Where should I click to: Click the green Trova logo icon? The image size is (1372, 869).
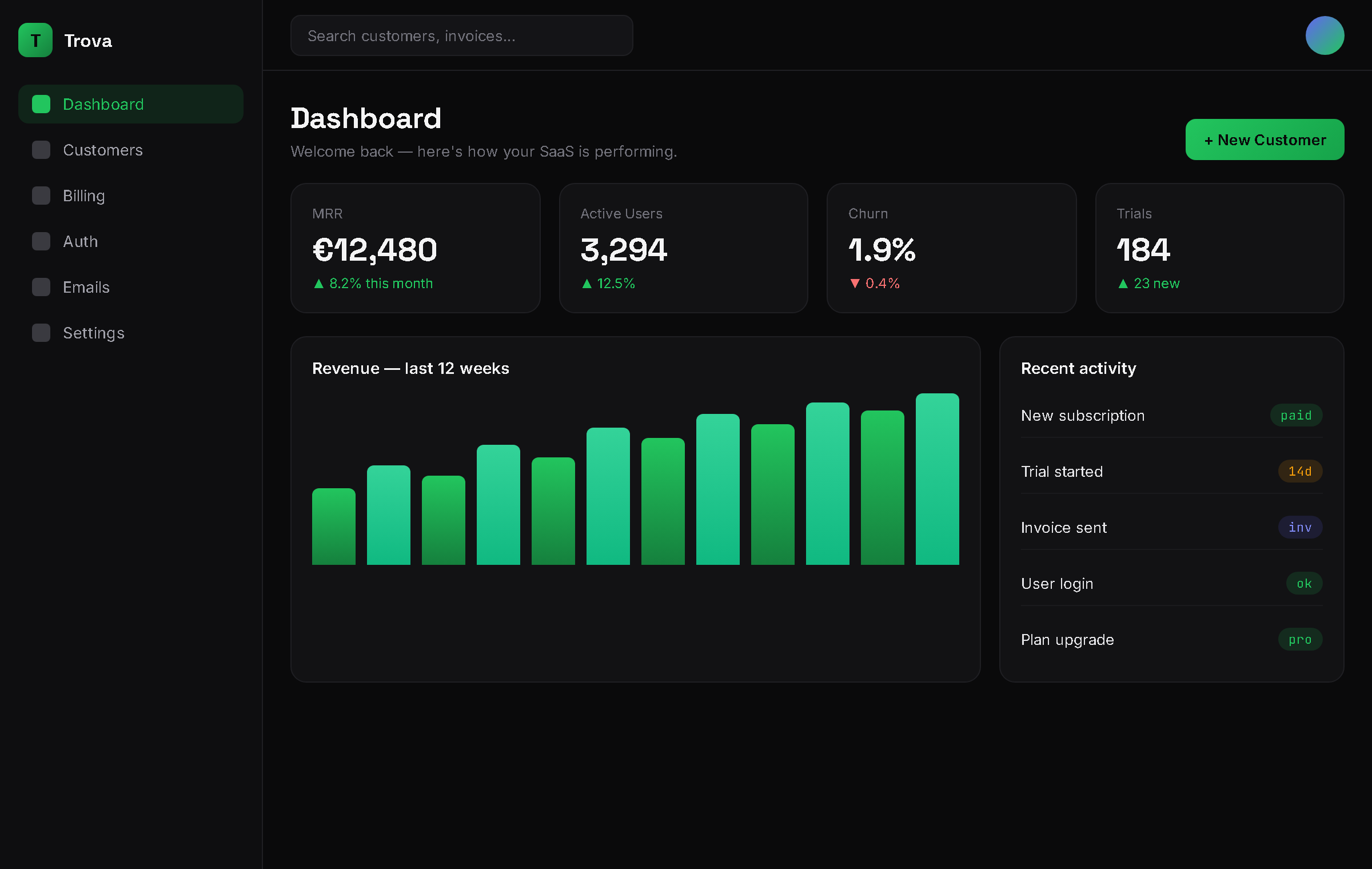[x=35, y=40]
